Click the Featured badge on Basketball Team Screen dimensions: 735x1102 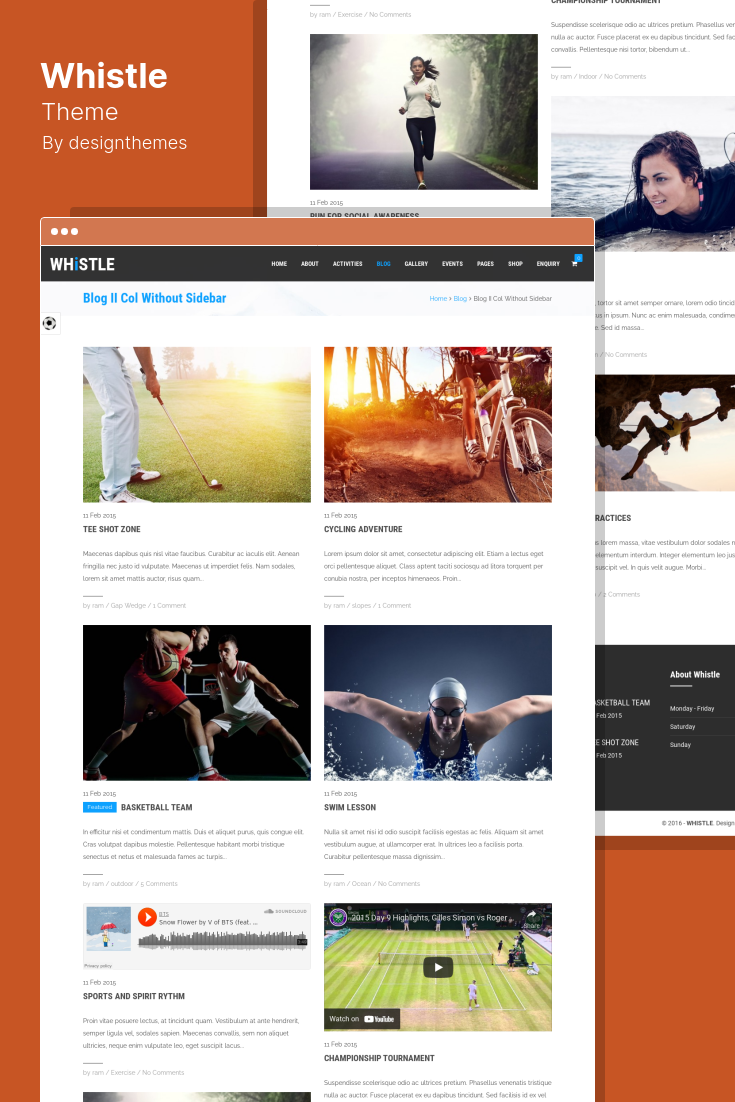[x=100, y=808]
